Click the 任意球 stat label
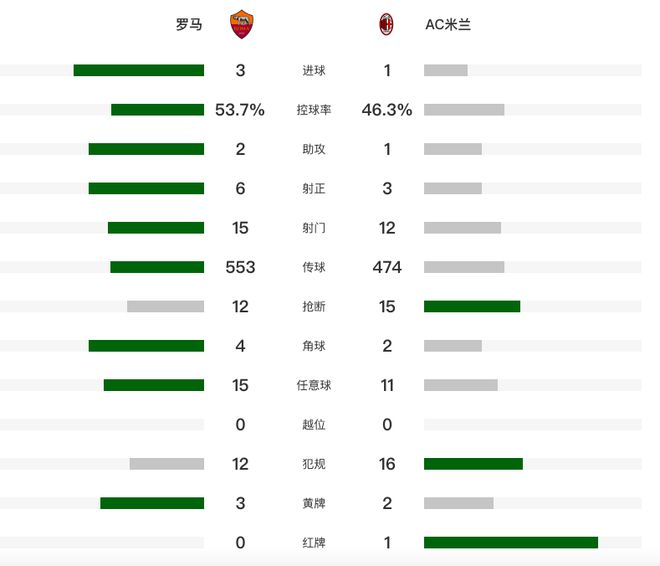The width and height of the screenshot is (660, 566). (x=314, y=385)
